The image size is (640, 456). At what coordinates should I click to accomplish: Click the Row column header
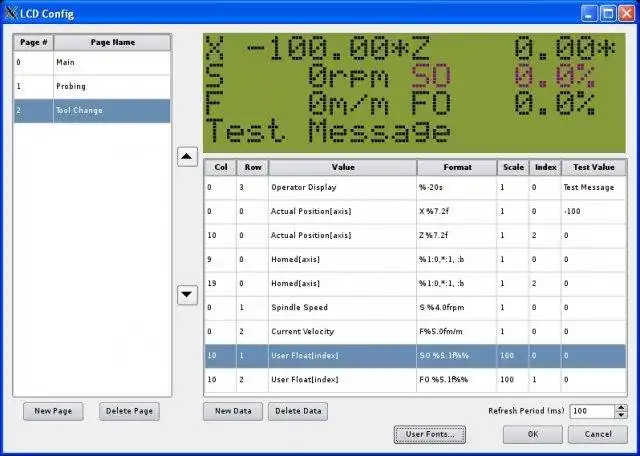pyautogui.click(x=253, y=167)
